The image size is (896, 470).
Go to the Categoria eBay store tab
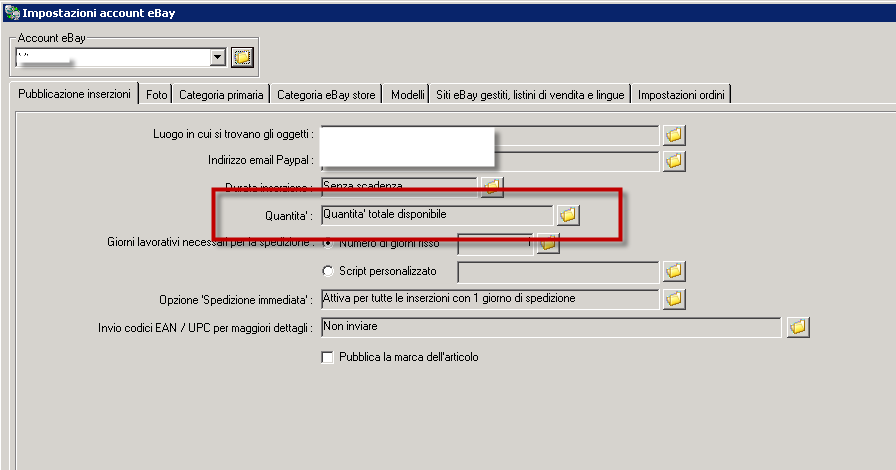click(x=326, y=95)
